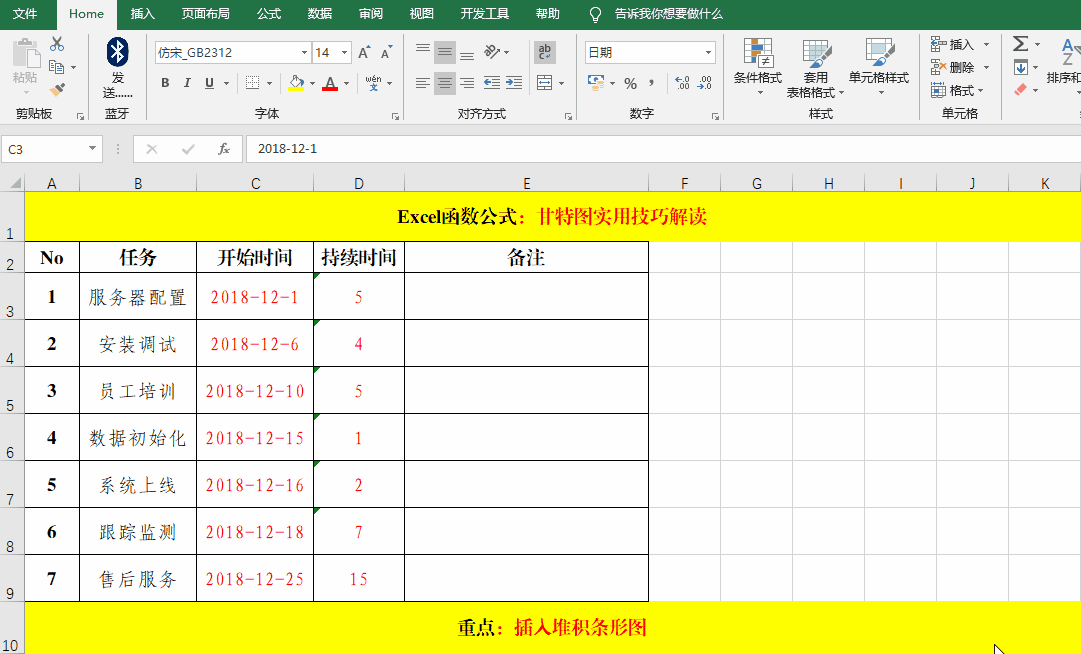Open the Name Box dropdown arrow
Screen dimensions: 1081x654
coord(94,149)
